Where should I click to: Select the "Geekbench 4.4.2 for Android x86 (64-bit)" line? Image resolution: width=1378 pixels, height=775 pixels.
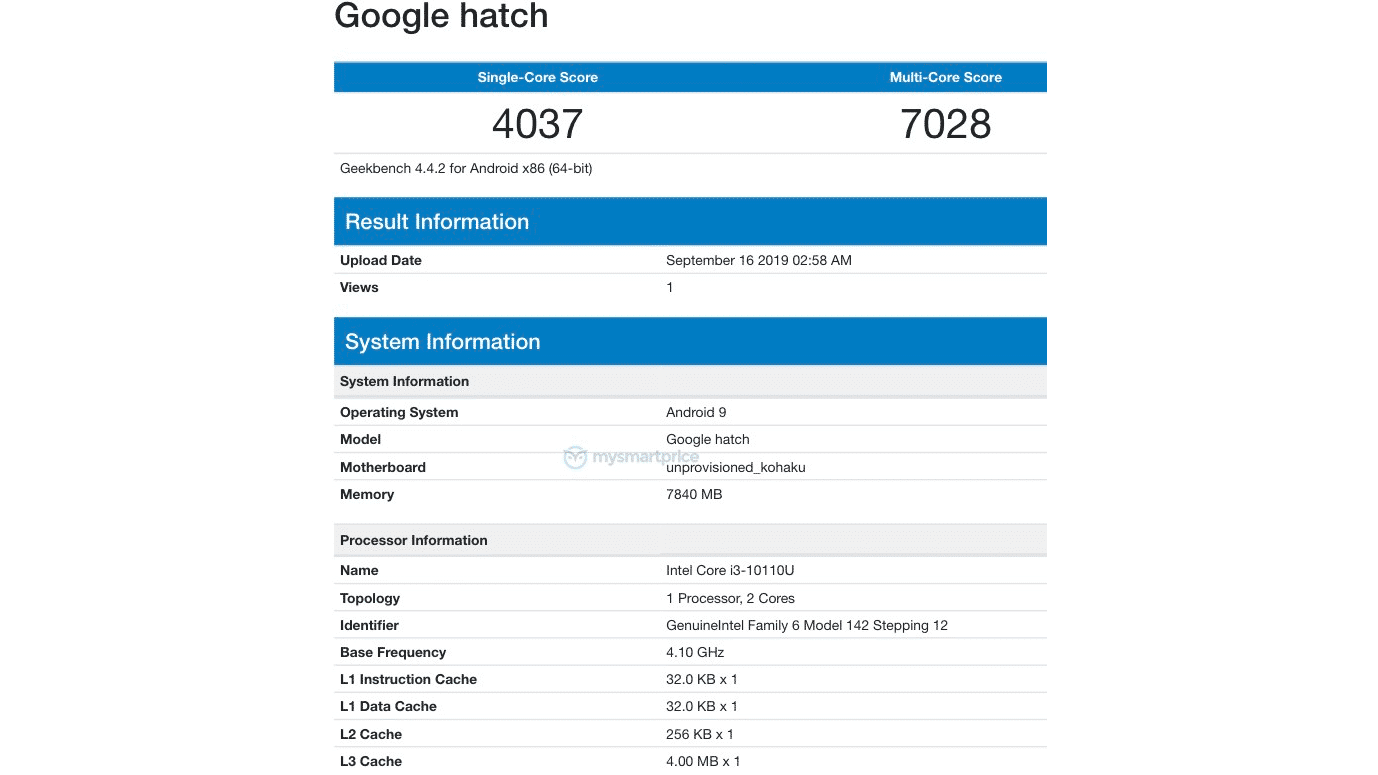tap(466, 169)
